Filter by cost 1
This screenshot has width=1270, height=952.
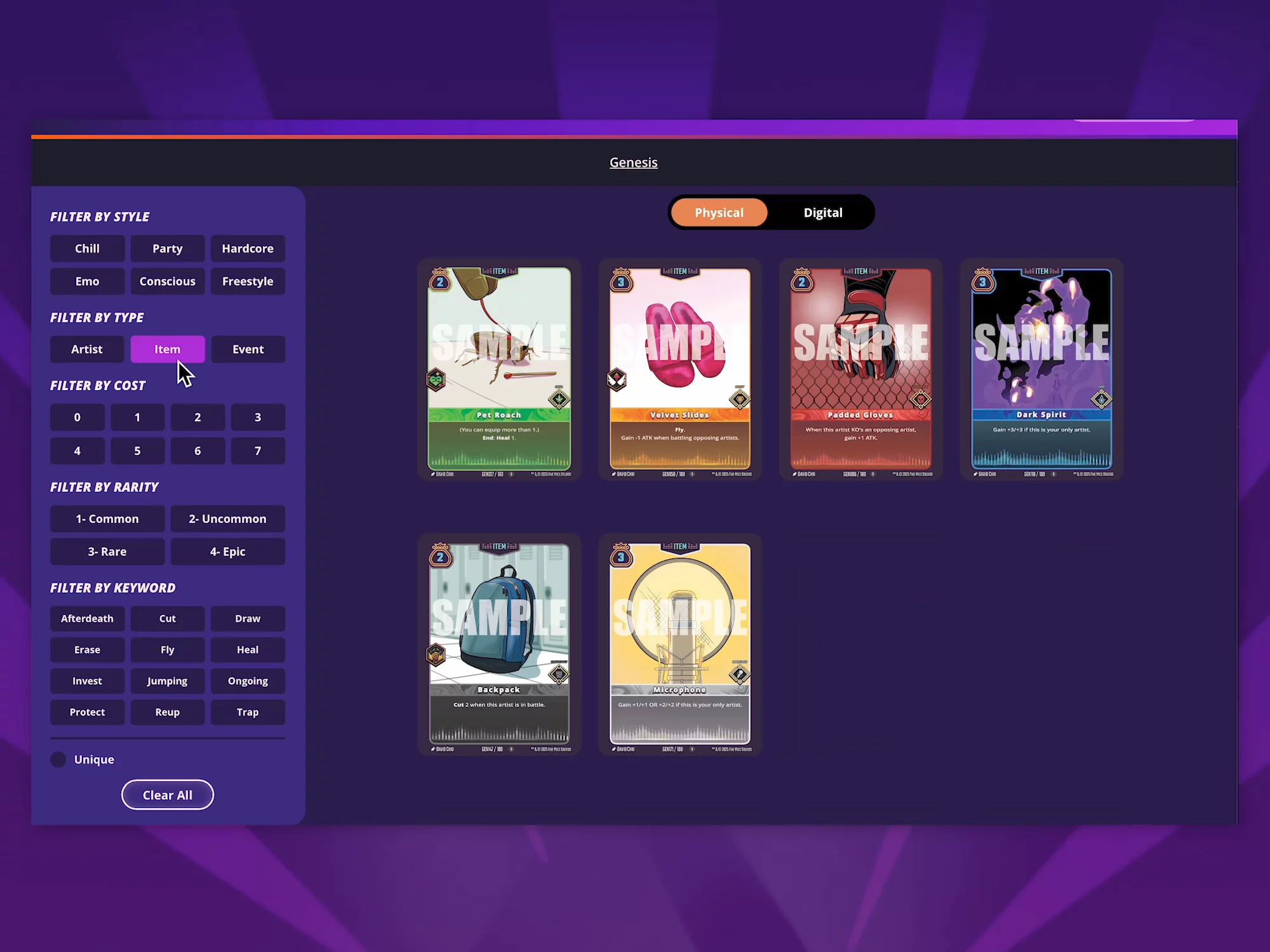tap(137, 417)
